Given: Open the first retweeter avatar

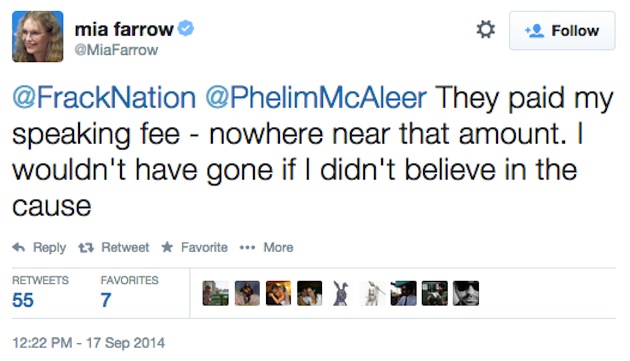Looking at the screenshot, I should point(216,293).
